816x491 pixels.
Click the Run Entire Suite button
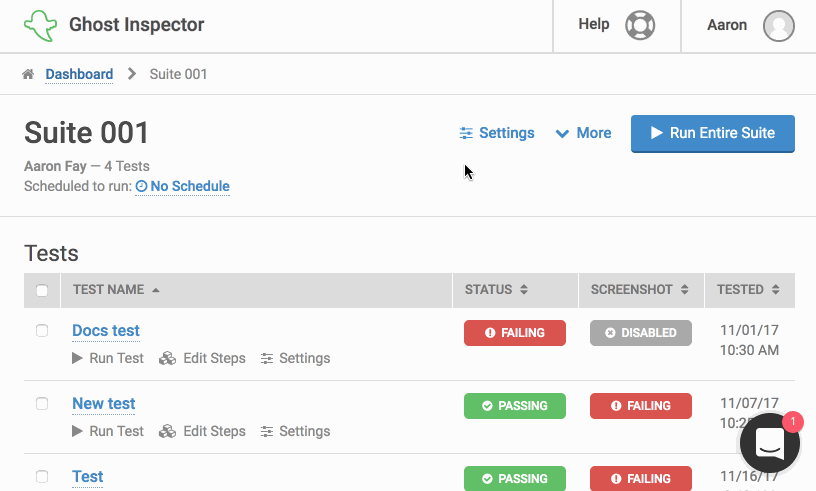click(712, 133)
